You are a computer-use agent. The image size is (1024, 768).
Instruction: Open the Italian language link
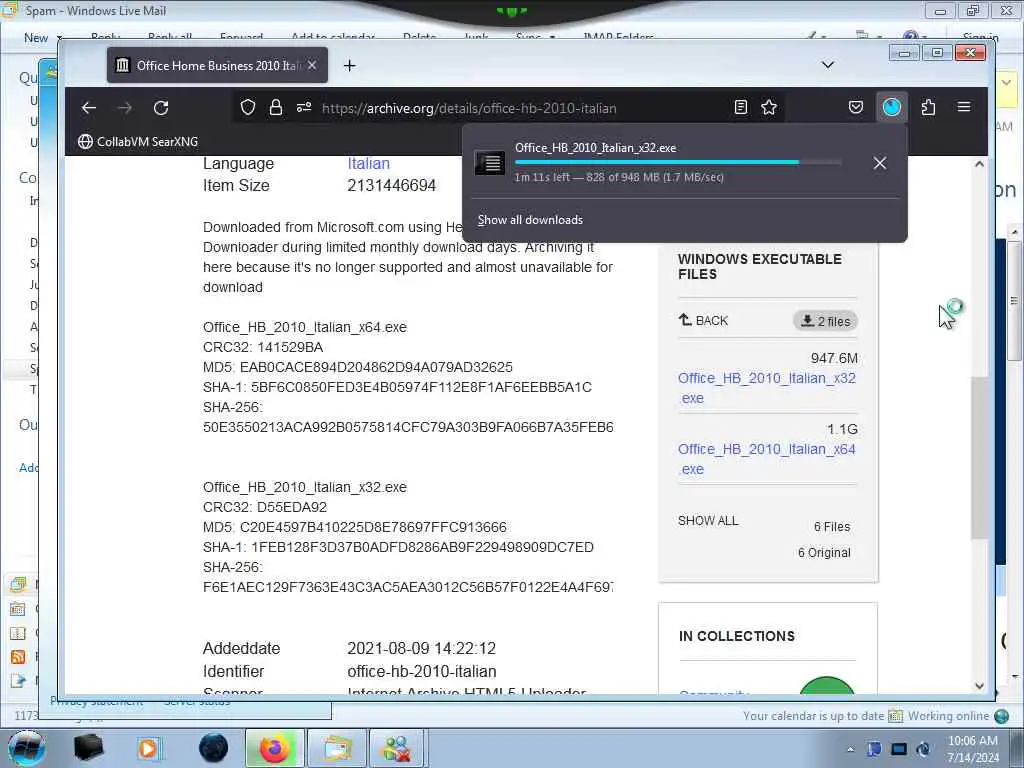click(368, 164)
